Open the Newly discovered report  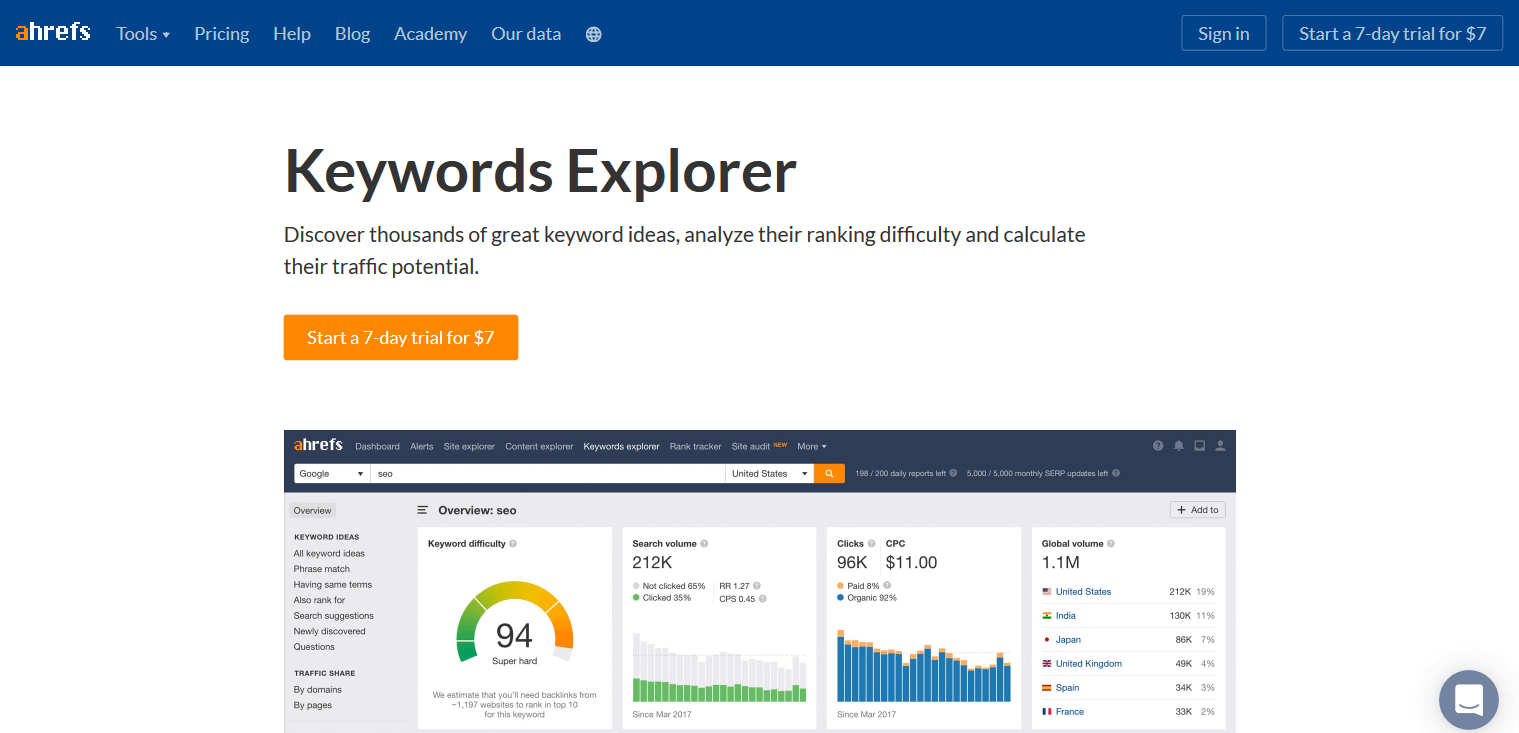click(x=330, y=631)
